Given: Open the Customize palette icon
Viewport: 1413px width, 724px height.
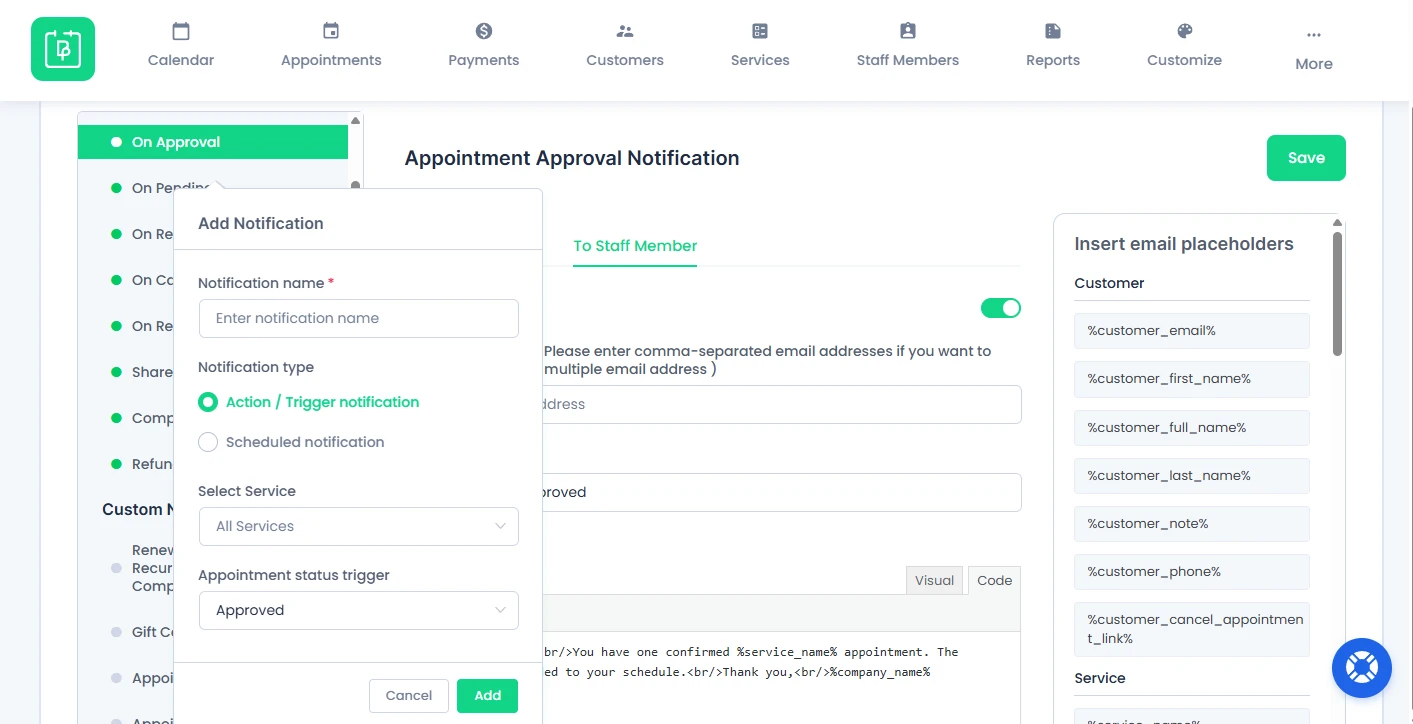Looking at the screenshot, I should pos(1185,31).
